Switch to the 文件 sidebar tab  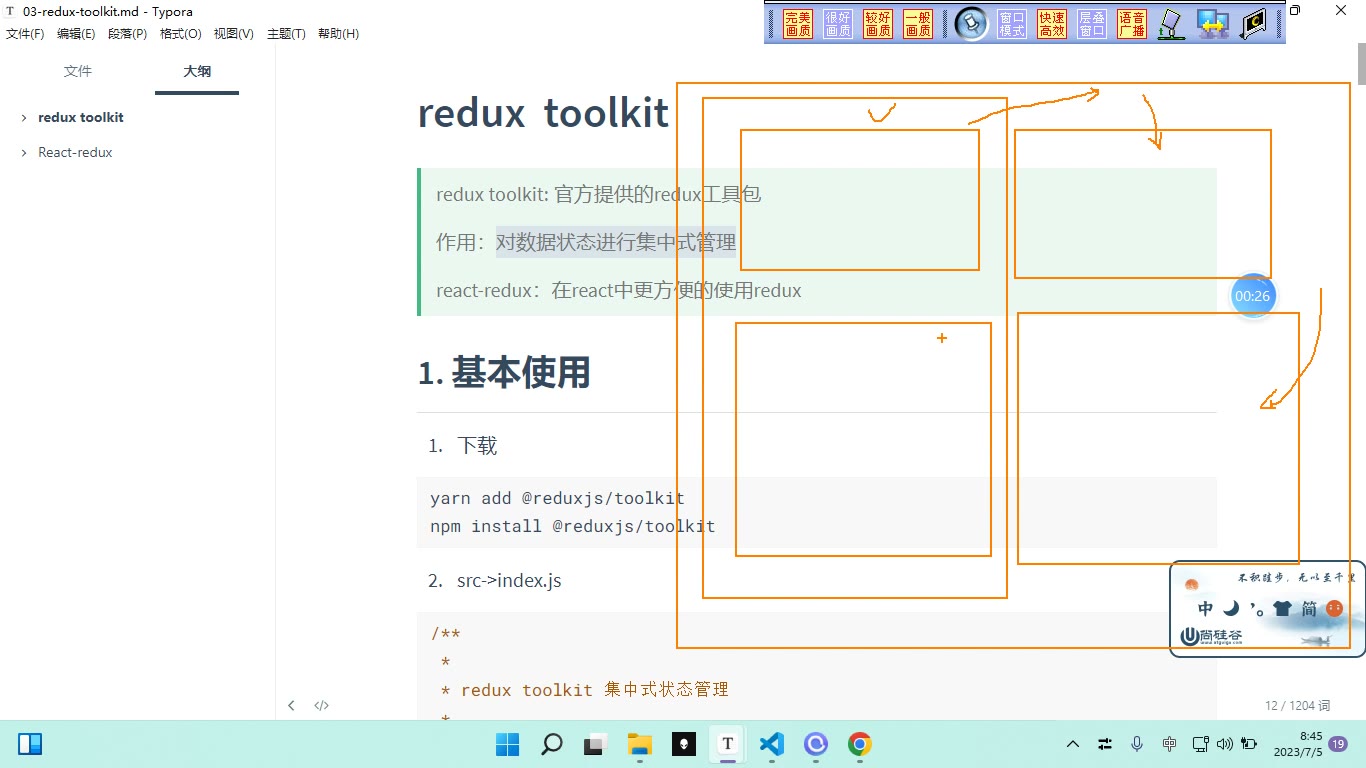coord(77,72)
